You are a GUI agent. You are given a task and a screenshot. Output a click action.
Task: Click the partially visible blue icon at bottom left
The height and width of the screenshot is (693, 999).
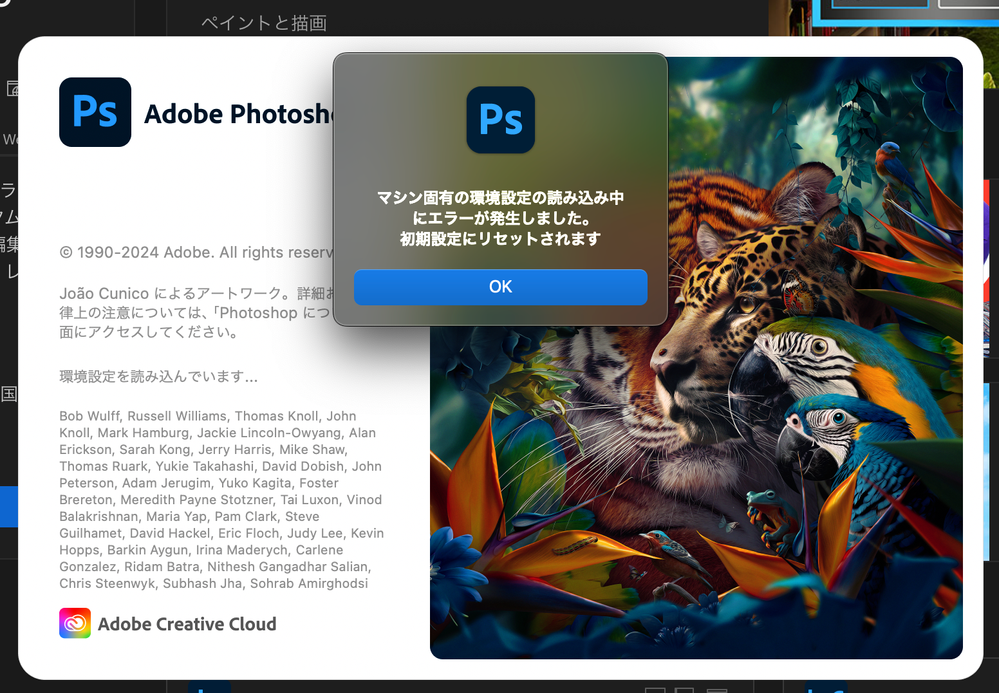coord(210,687)
